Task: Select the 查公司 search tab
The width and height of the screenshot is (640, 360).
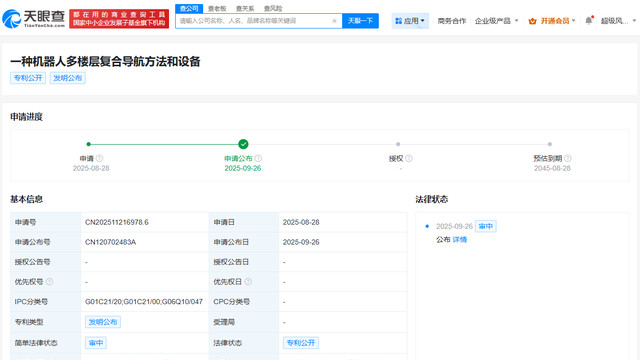Action: tap(189, 9)
